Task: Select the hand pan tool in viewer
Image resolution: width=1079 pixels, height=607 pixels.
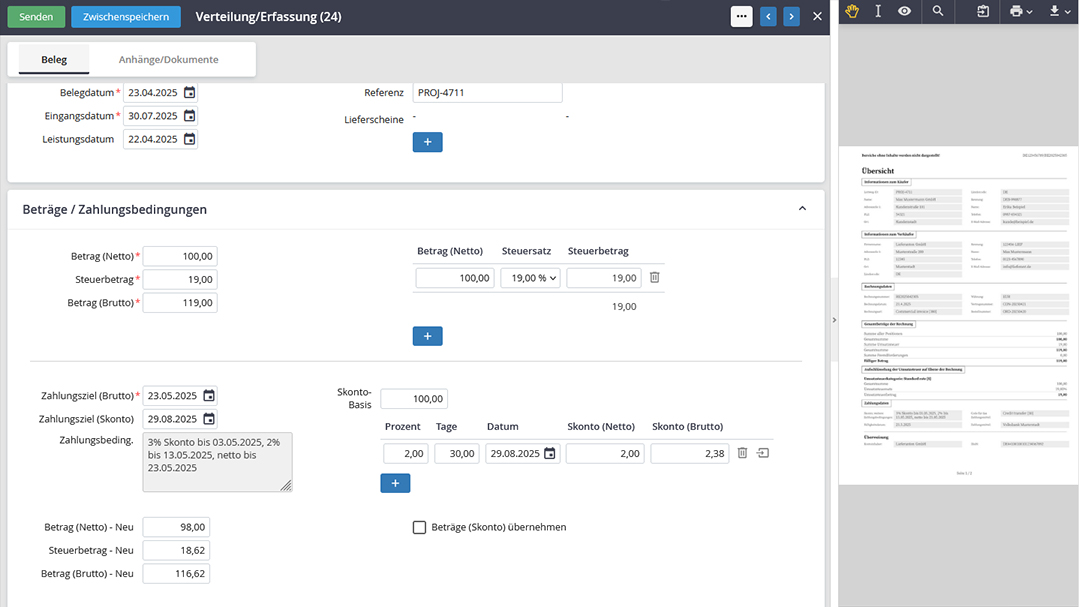Action: tap(852, 11)
